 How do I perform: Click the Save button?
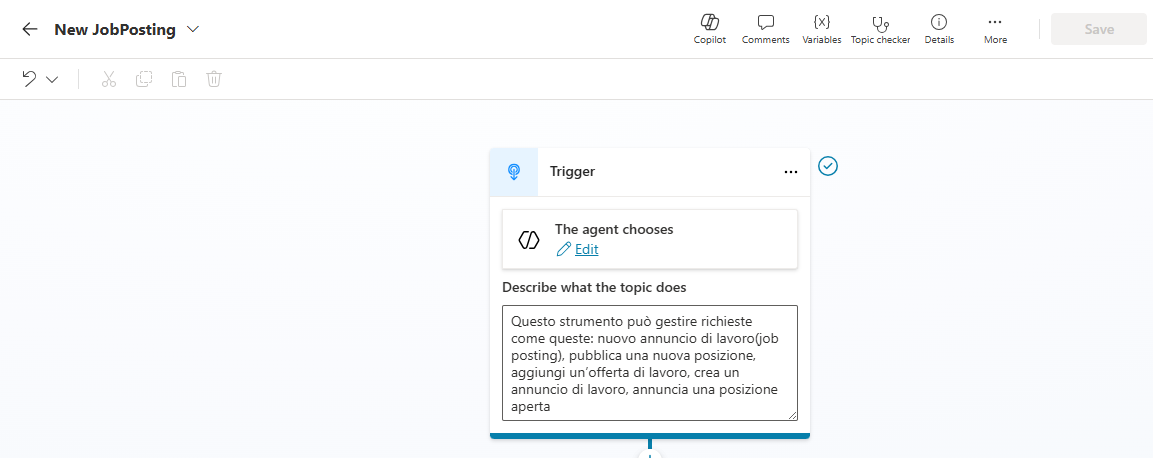pyautogui.click(x=1098, y=29)
